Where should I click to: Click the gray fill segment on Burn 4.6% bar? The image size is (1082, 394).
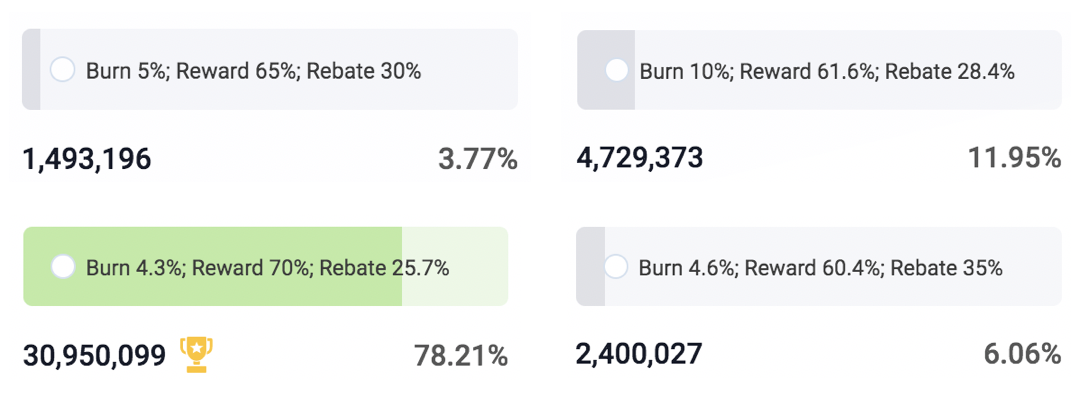coord(591,266)
